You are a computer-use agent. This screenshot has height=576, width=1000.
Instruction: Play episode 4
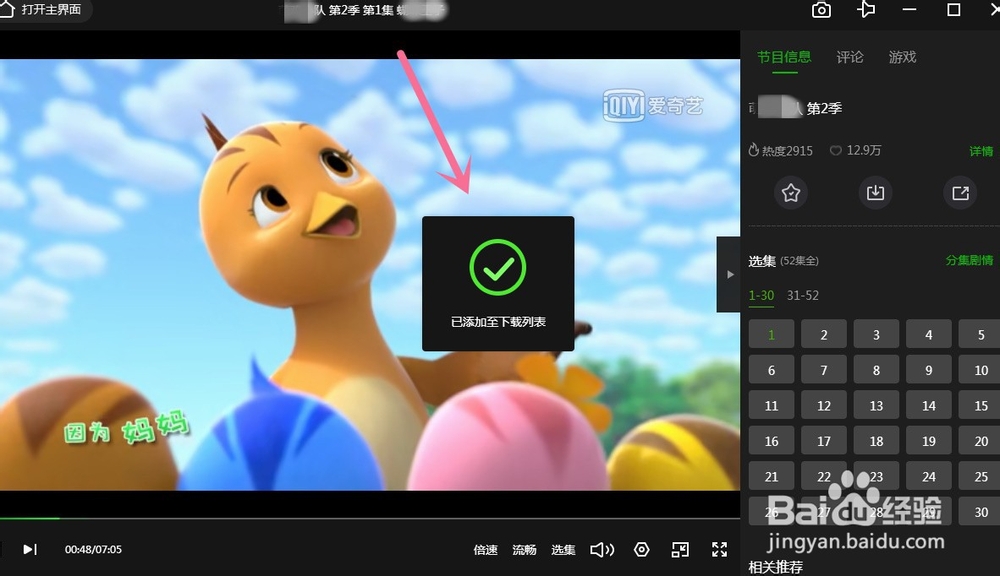pyautogui.click(x=929, y=334)
